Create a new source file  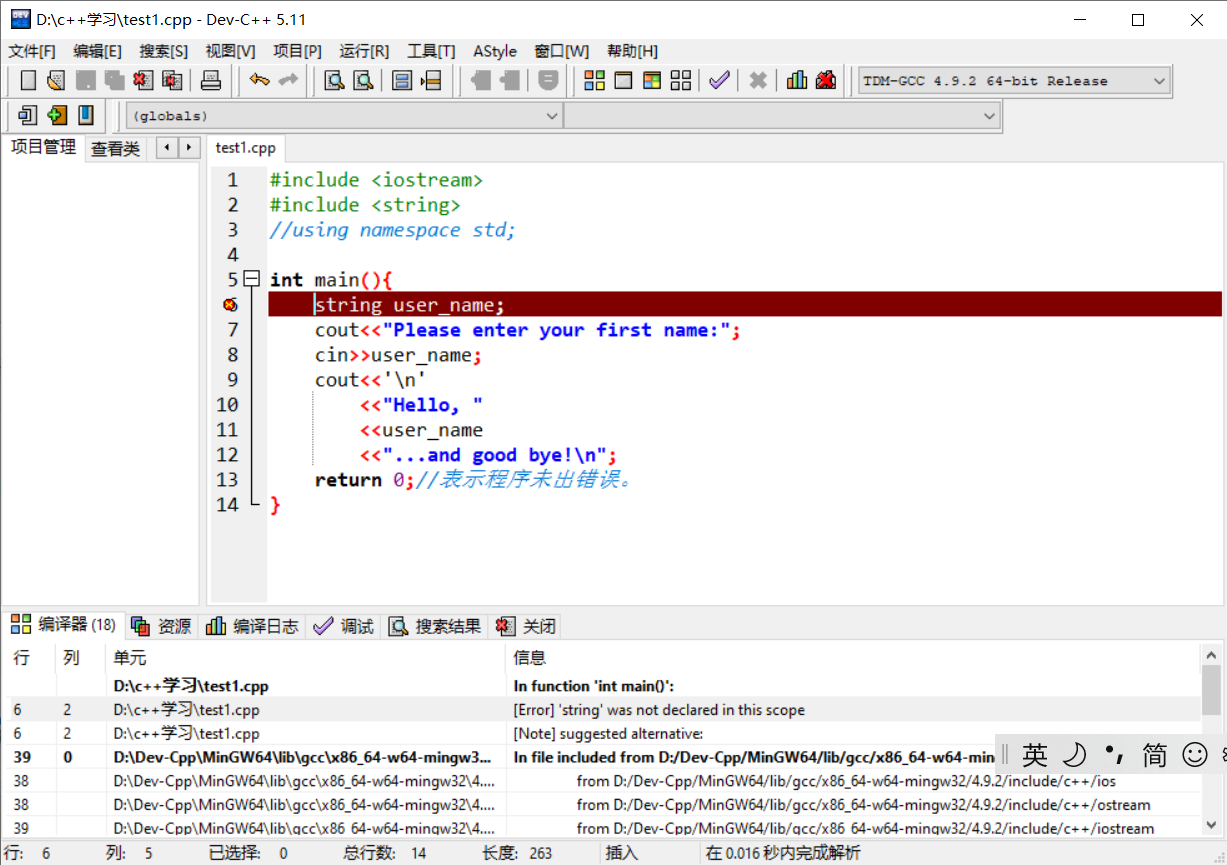[x=28, y=81]
